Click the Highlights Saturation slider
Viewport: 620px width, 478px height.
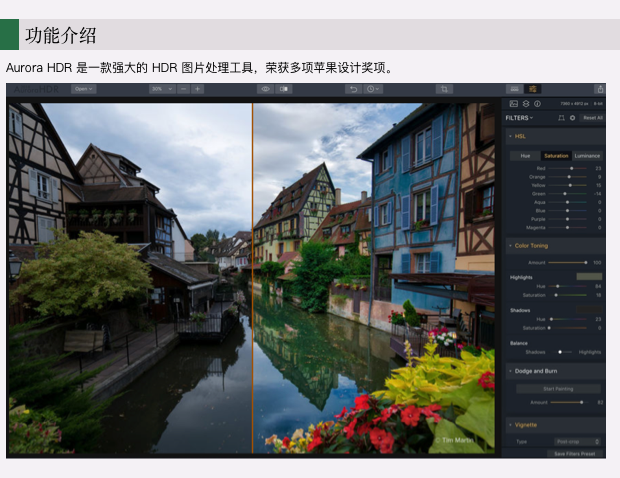coord(567,295)
